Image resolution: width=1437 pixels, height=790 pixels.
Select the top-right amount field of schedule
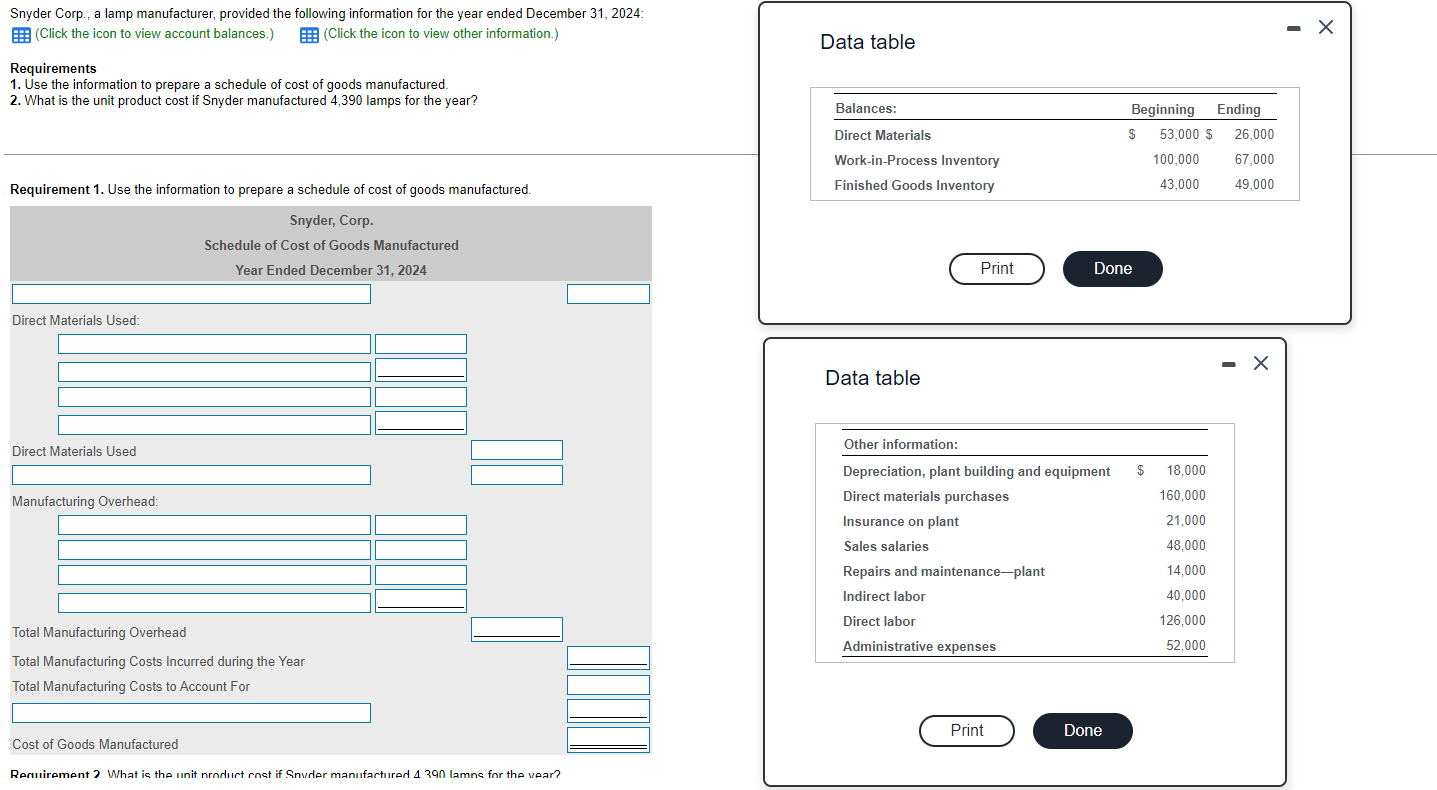click(608, 294)
